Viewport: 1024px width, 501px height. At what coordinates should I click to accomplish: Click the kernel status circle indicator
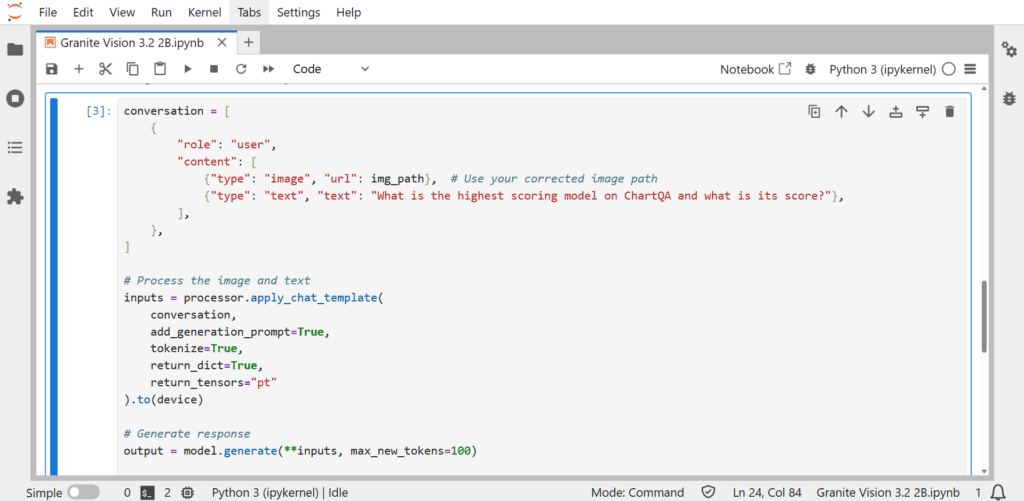tap(949, 69)
